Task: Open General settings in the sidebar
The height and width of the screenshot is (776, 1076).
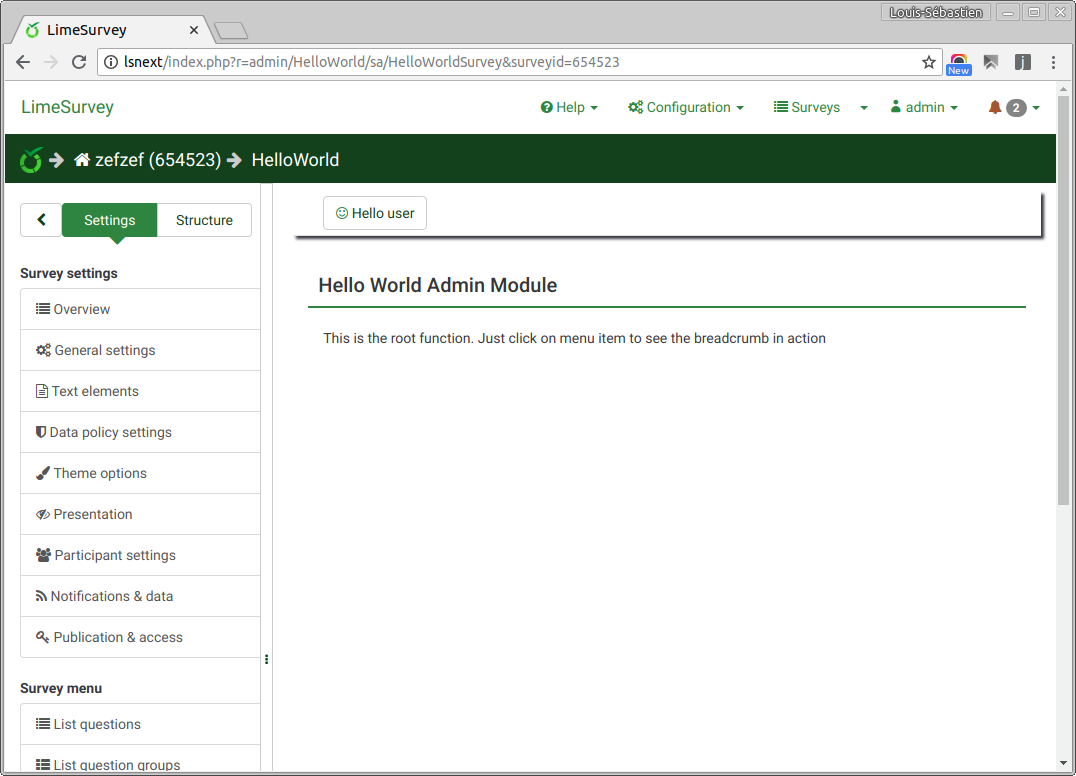Action: [104, 350]
